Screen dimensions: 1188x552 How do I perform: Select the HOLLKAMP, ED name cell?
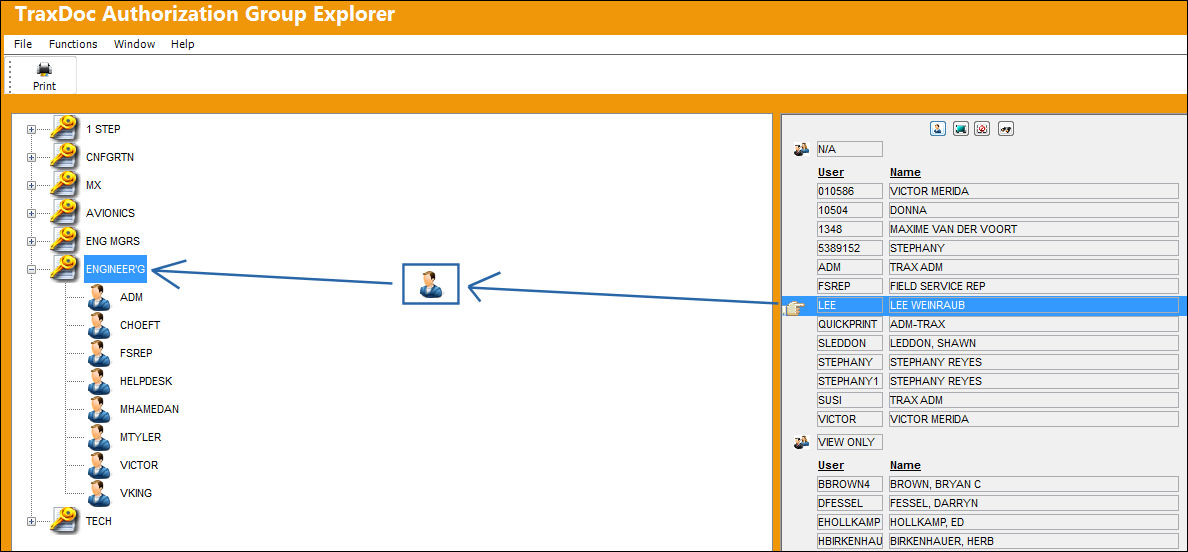point(1033,522)
